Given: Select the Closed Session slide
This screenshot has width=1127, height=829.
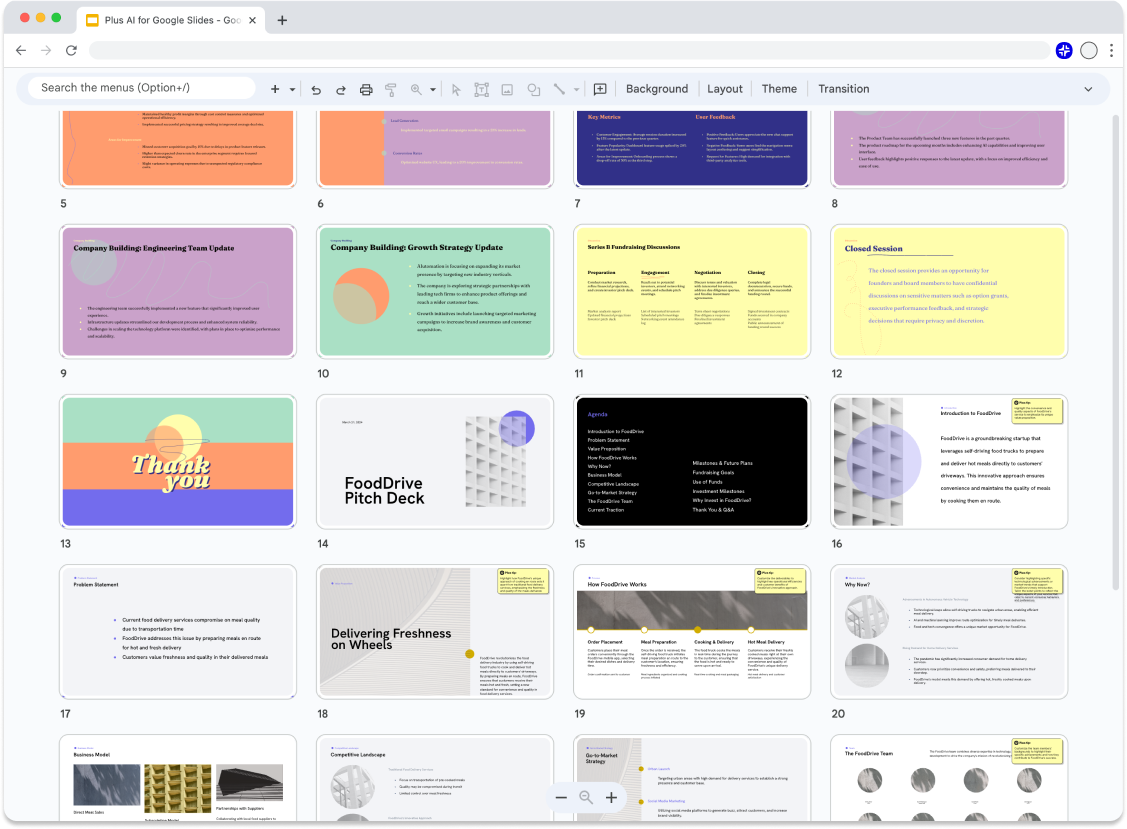Looking at the screenshot, I should click(949, 291).
